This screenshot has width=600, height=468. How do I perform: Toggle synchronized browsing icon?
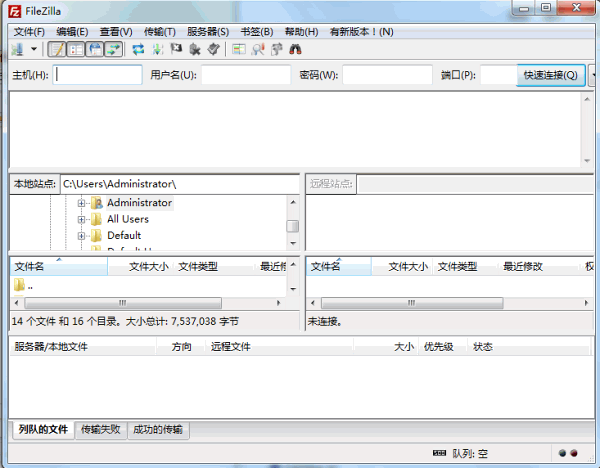pos(277,49)
